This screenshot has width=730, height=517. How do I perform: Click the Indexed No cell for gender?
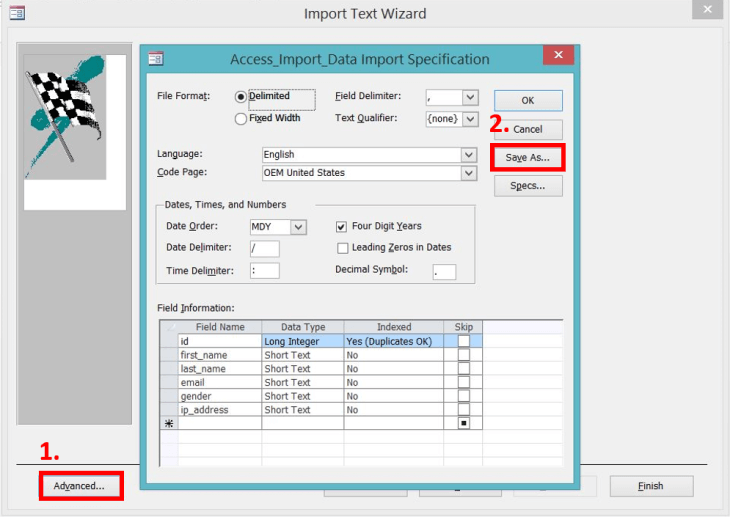click(394, 396)
